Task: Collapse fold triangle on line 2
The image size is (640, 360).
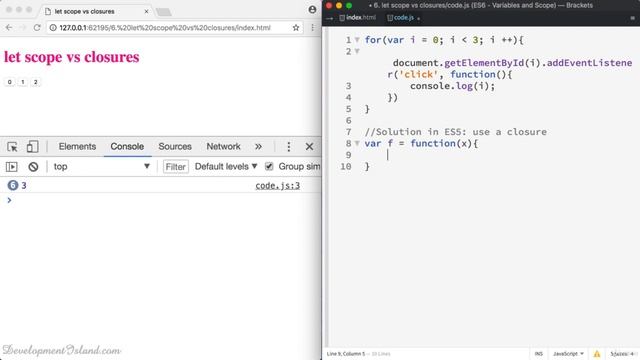Action: (357, 51)
